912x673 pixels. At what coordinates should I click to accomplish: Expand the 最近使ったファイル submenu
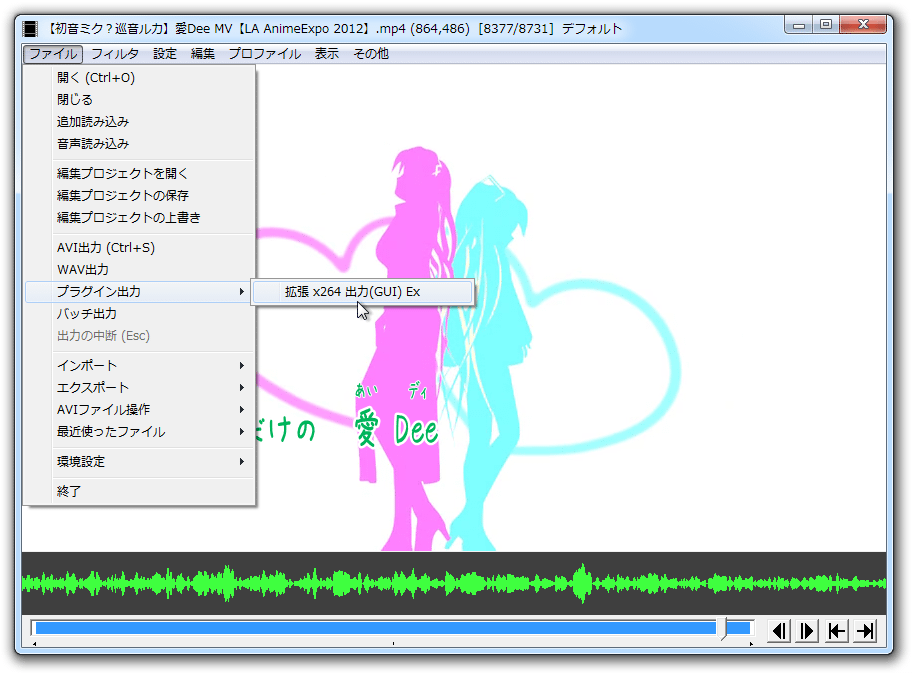(x=140, y=432)
